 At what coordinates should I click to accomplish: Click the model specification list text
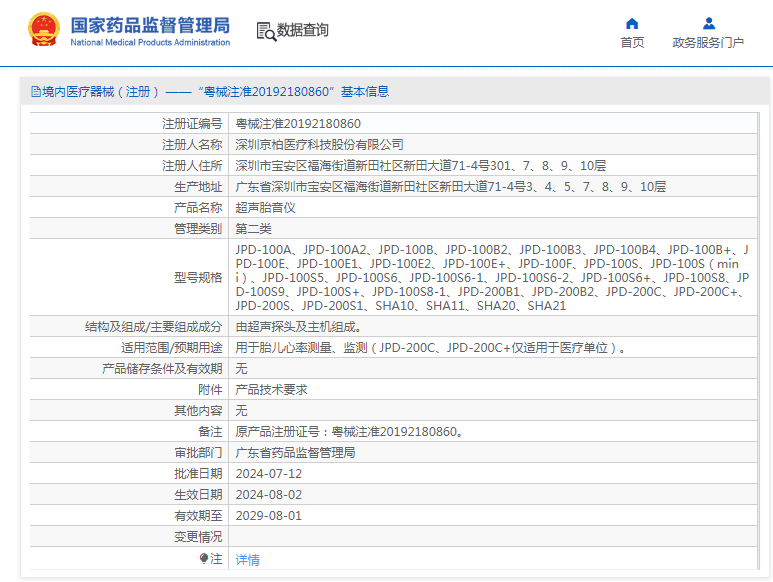[492, 277]
